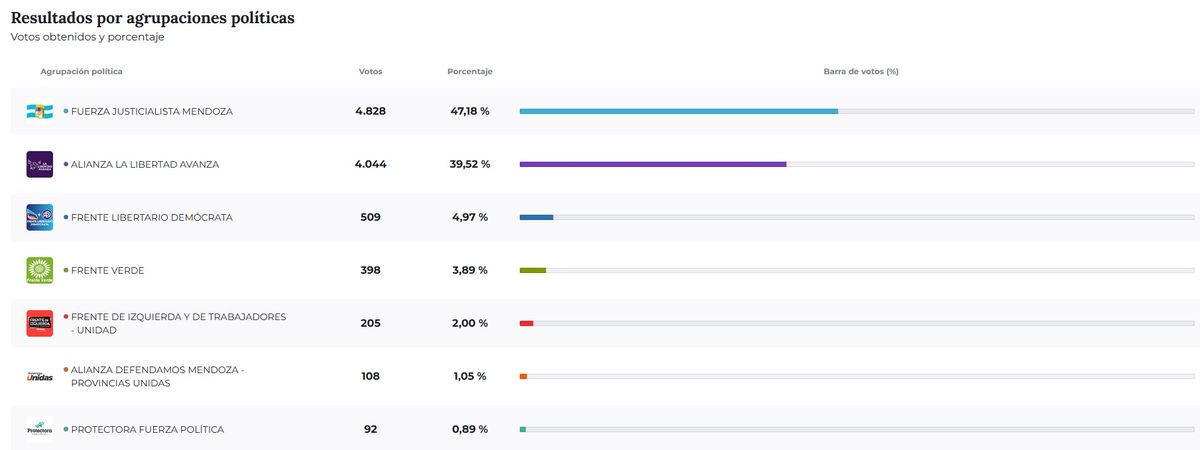Viewport: 1200px width, 450px height.
Task: Click the Frente de Izquierda red logo
Action: (x=39, y=323)
